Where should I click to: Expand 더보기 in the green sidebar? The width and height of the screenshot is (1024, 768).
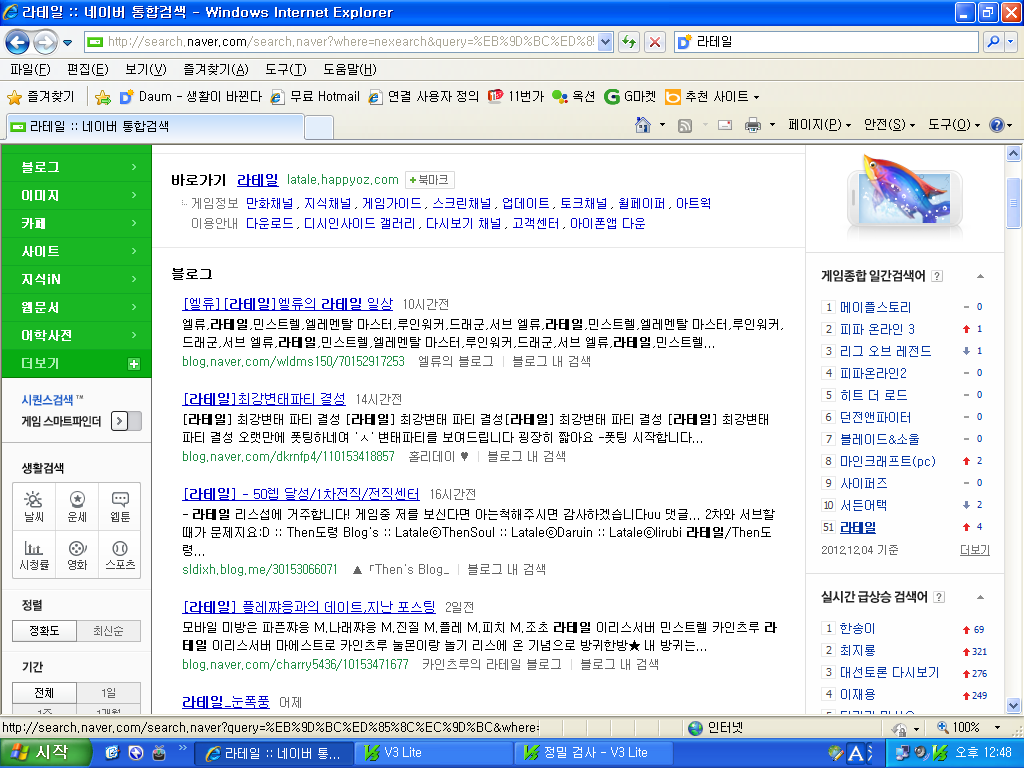(x=77, y=364)
